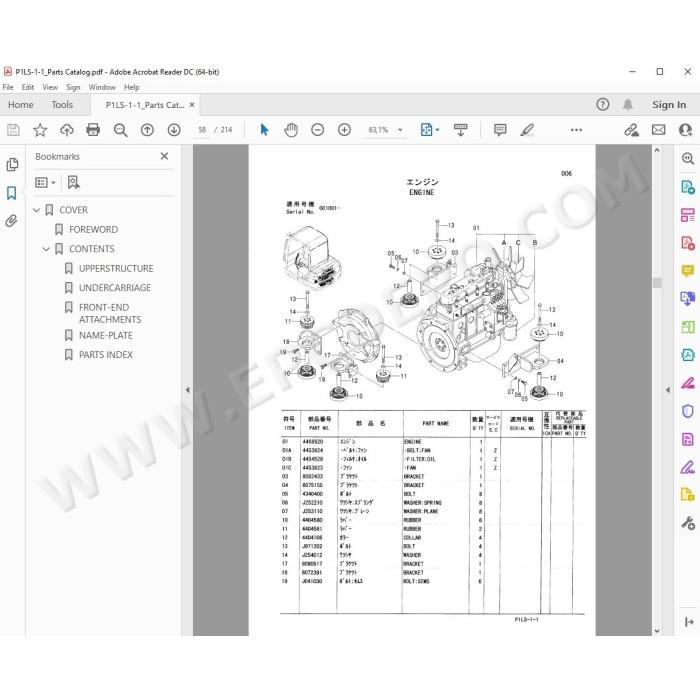Open the FOREWORD bookmark

[93, 229]
